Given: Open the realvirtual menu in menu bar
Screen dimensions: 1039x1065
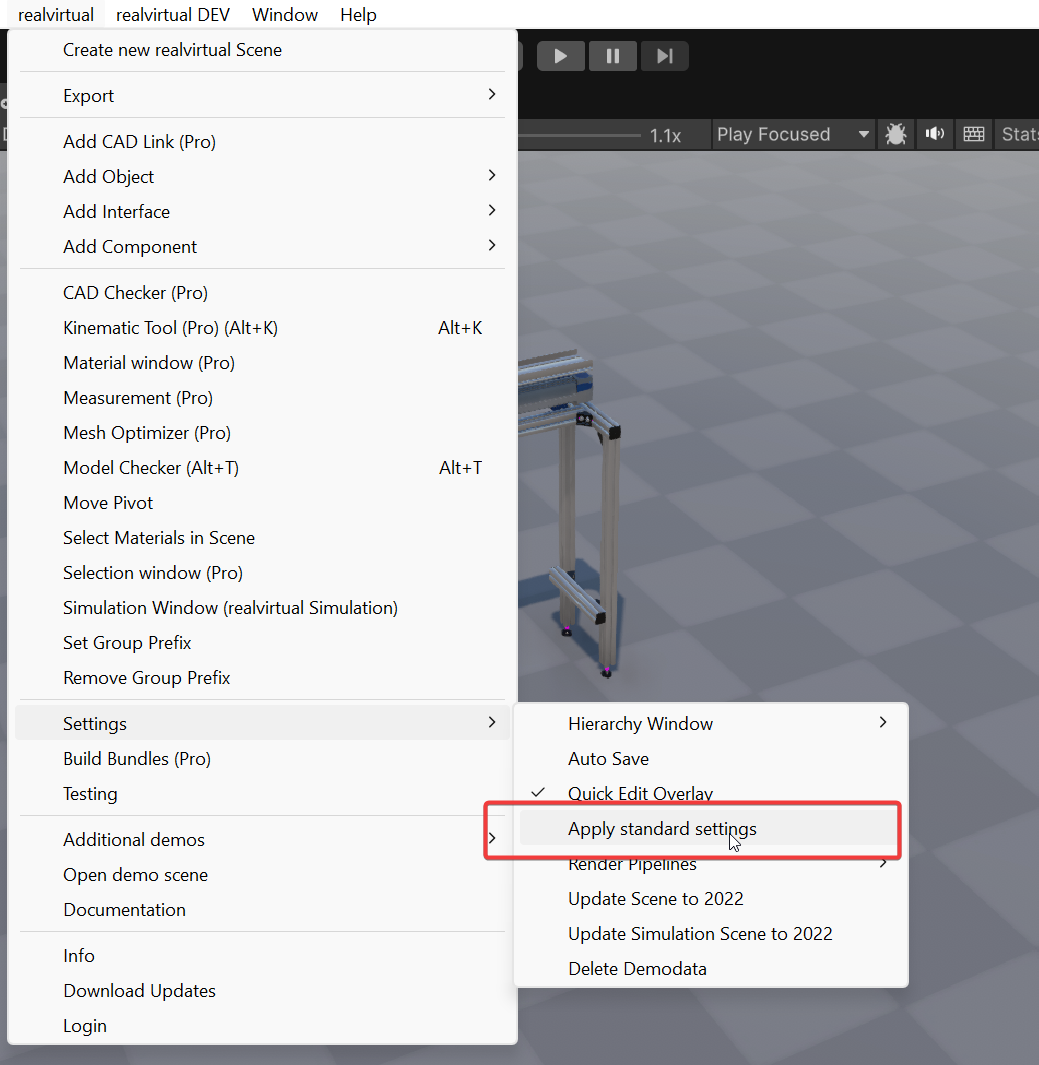Looking at the screenshot, I should tap(56, 14).
